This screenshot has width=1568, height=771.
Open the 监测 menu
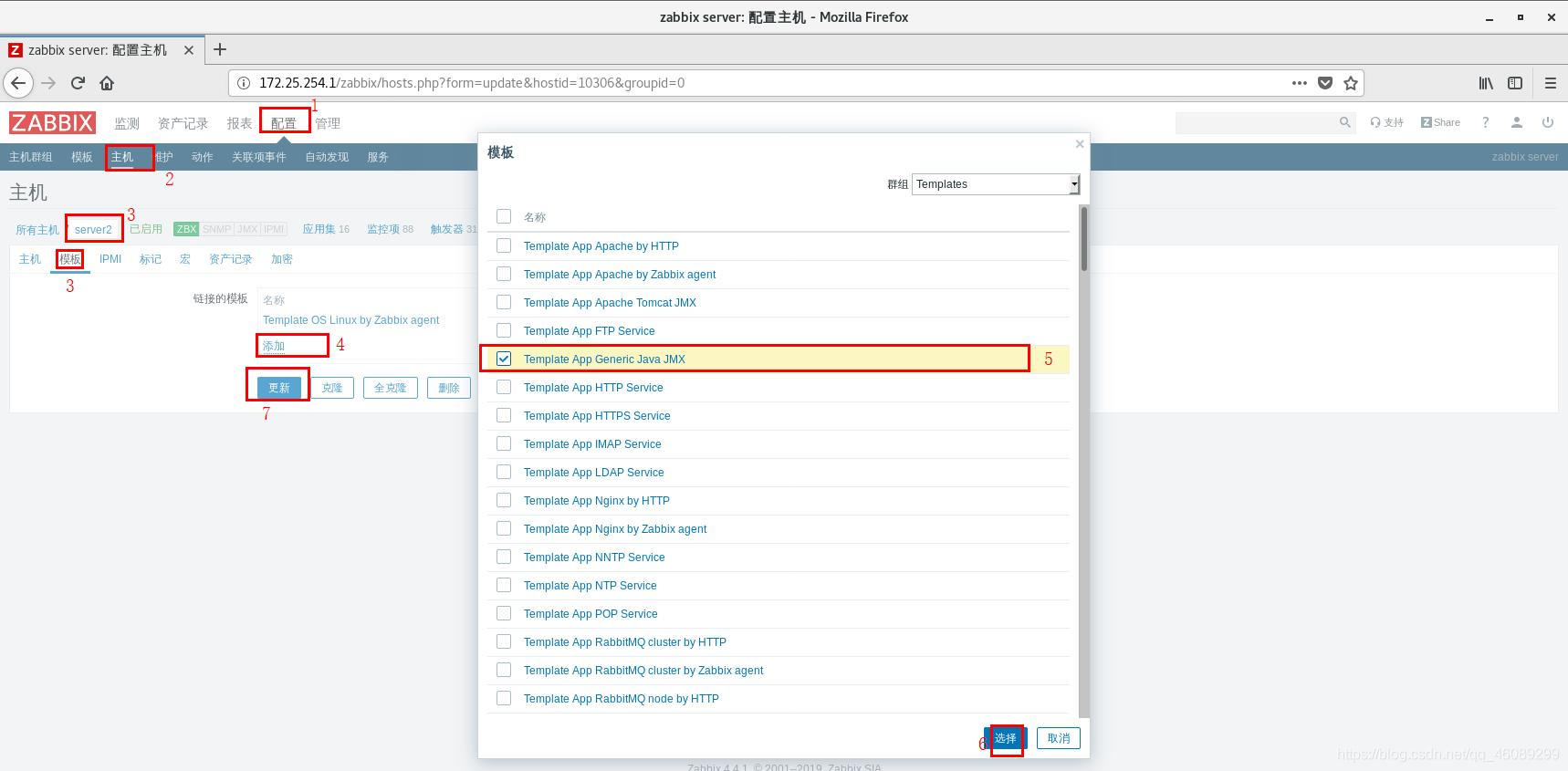coord(127,123)
